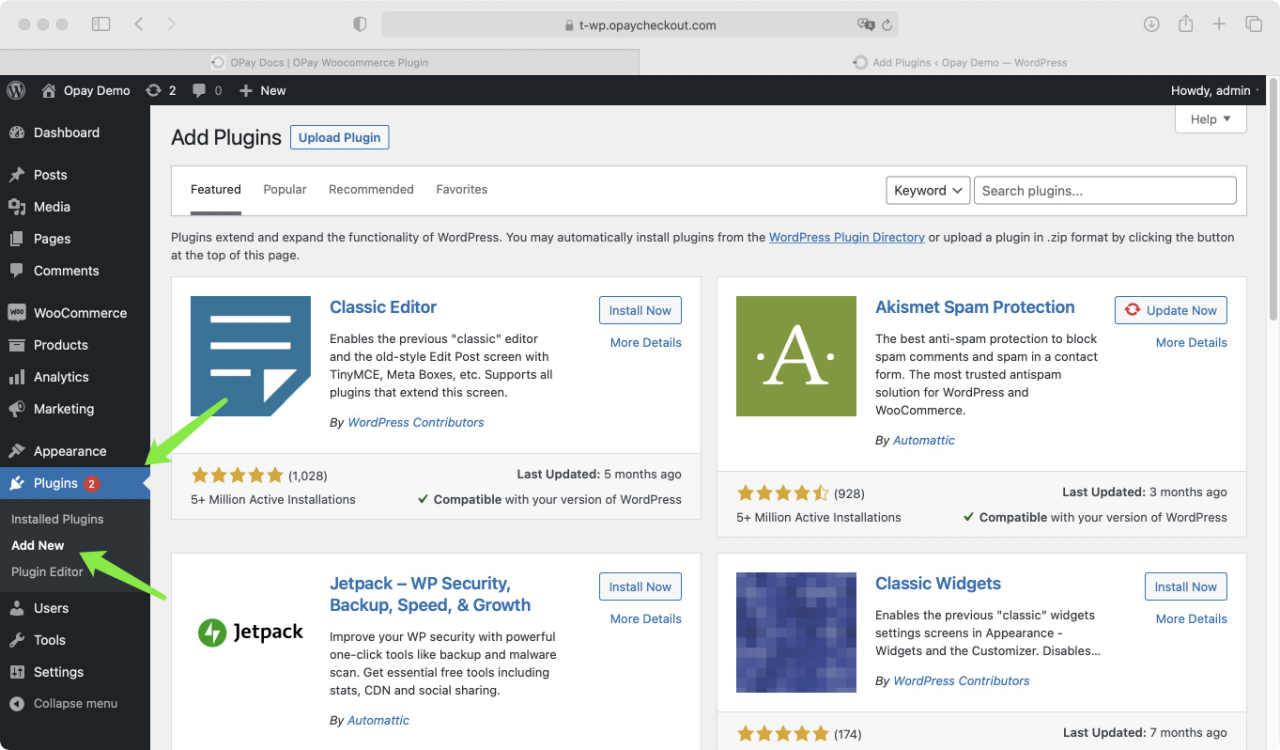Switch to the Popular tab
This screenshot has height=750, width=1280.
coord(285,189)
